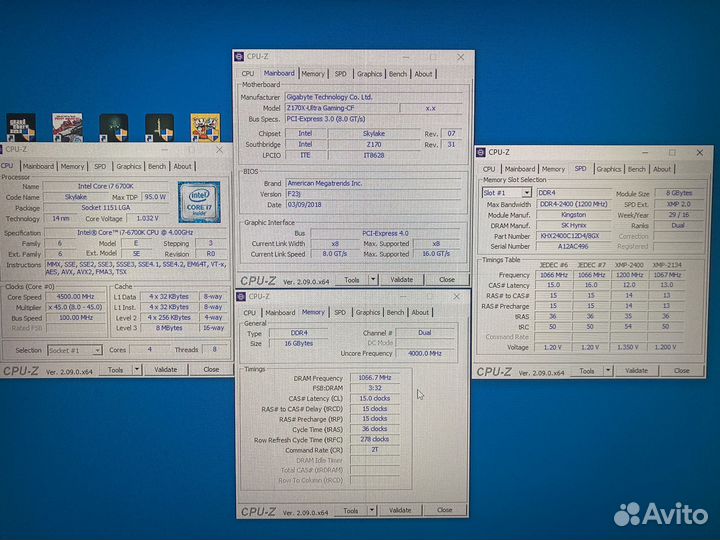The width and height of the screenshot is (720, 540).
Task: Click CPU-Z title icon in Mainboard window
Action: point(239,56)
